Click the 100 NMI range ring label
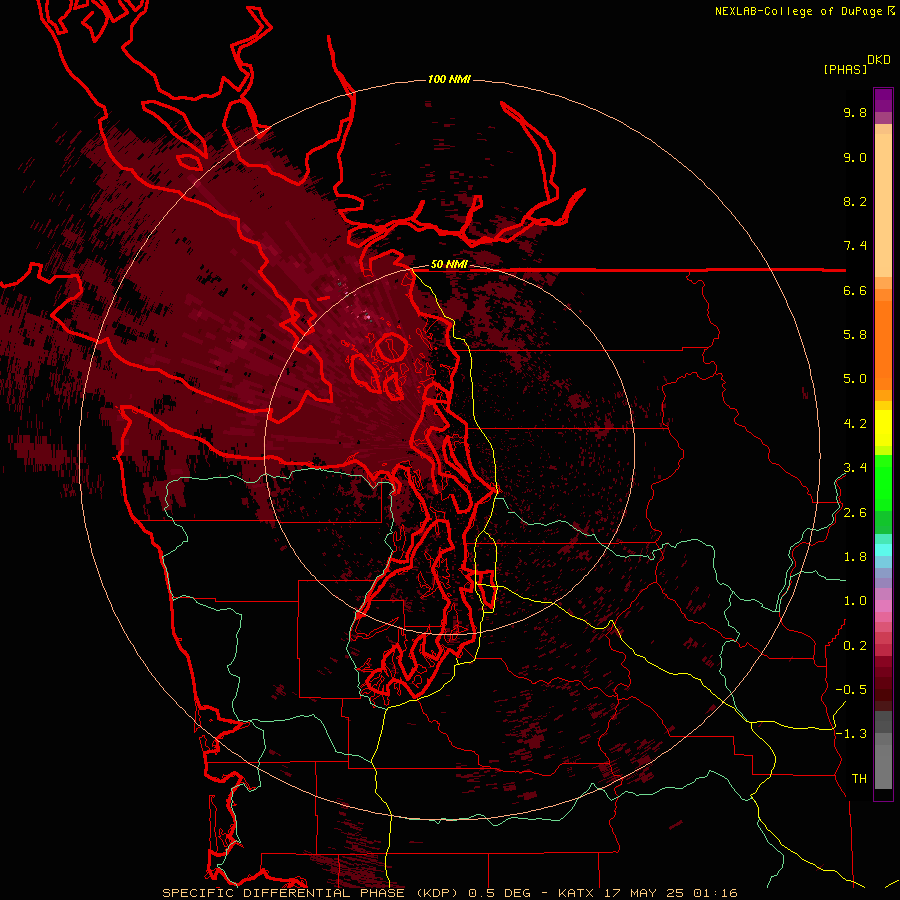This screenshot has height=900, width=900. click(x=449, y=79)
